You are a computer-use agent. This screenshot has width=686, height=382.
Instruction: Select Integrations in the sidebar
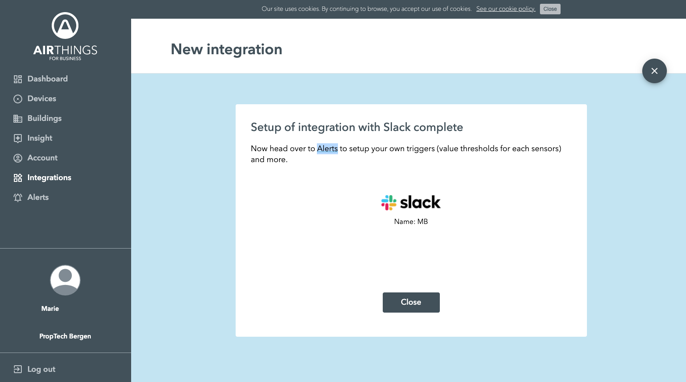coord(49,177)
